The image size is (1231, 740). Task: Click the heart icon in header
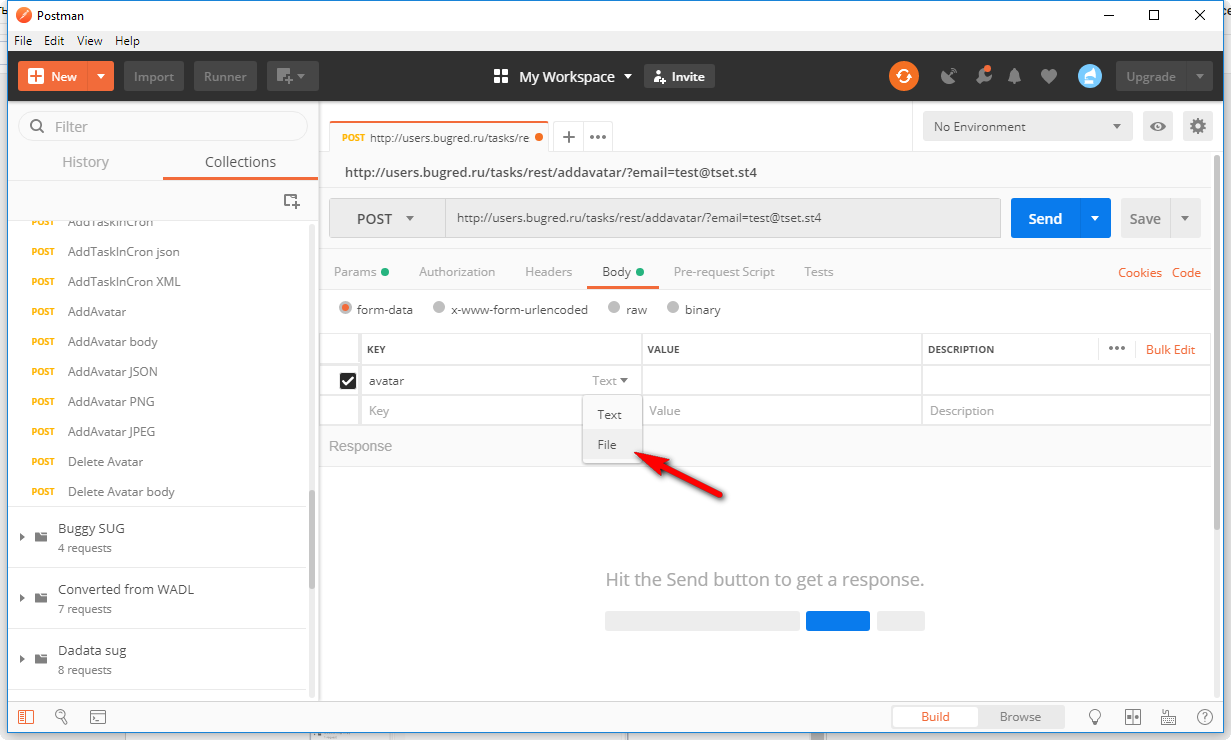(x=1049, y=76)
